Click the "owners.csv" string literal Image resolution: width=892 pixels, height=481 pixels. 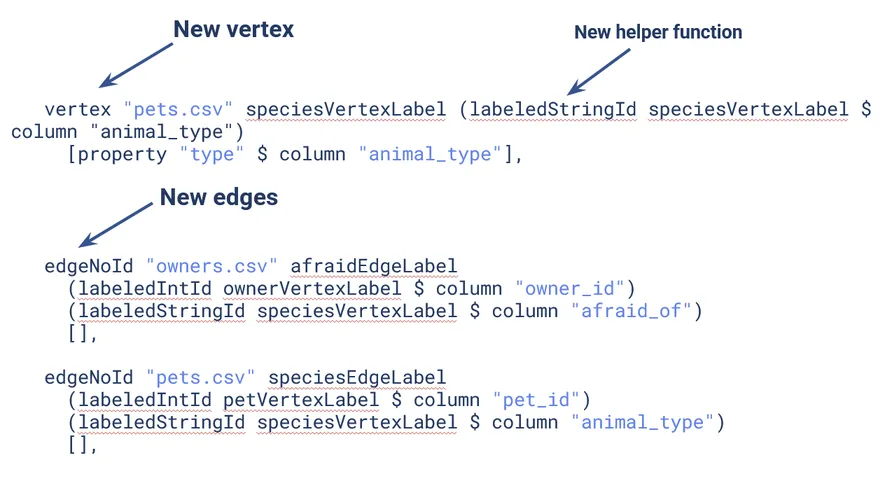[211, 266]
